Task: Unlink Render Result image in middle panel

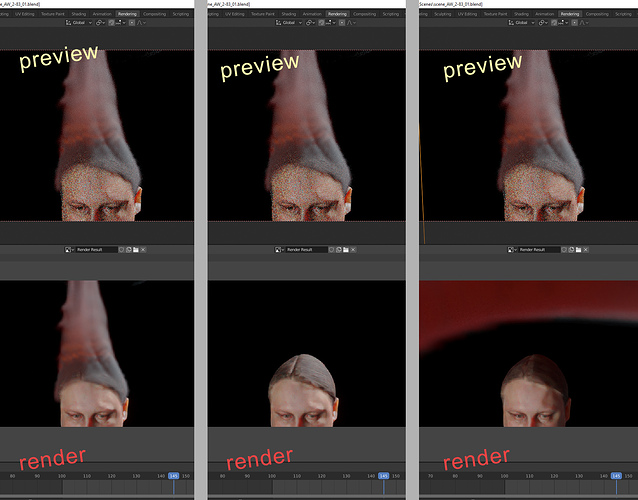Action: click(353, 249)
